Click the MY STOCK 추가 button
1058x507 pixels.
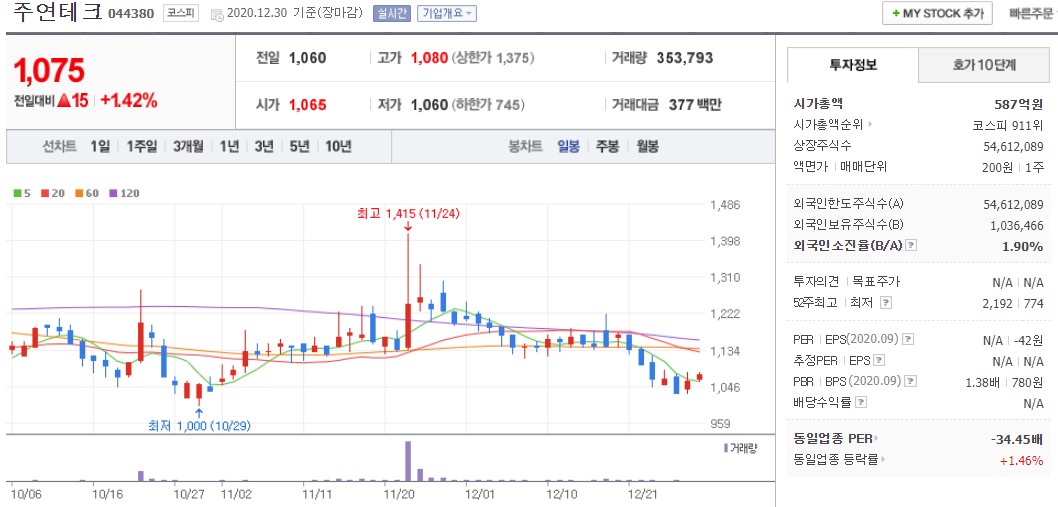coord(937,14)
